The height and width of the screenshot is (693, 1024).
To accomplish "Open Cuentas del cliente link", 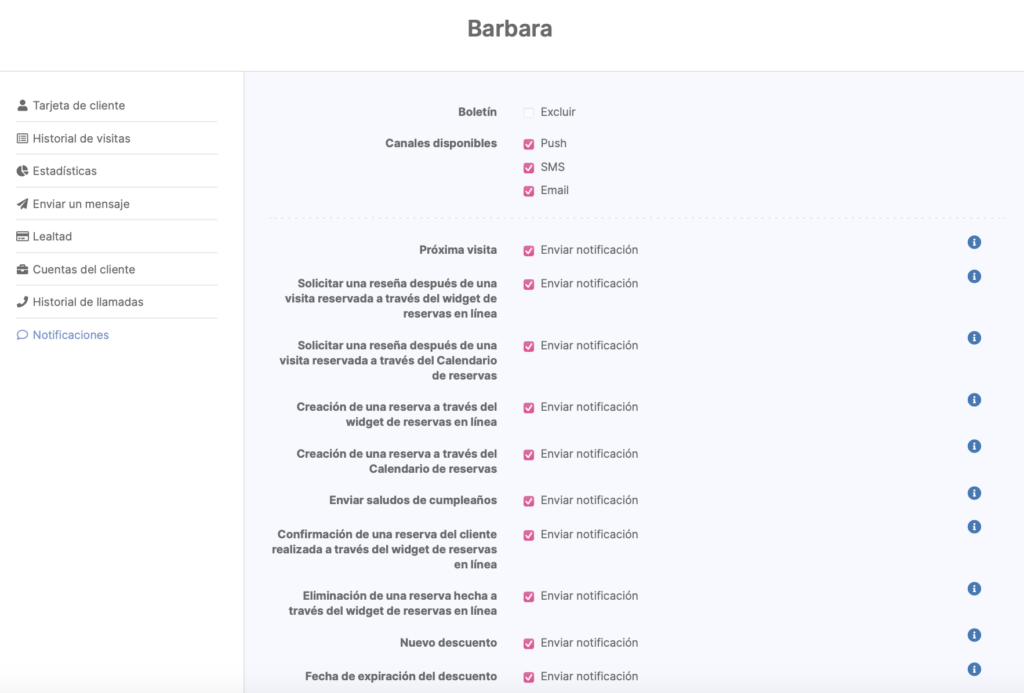I will (83, 270).
